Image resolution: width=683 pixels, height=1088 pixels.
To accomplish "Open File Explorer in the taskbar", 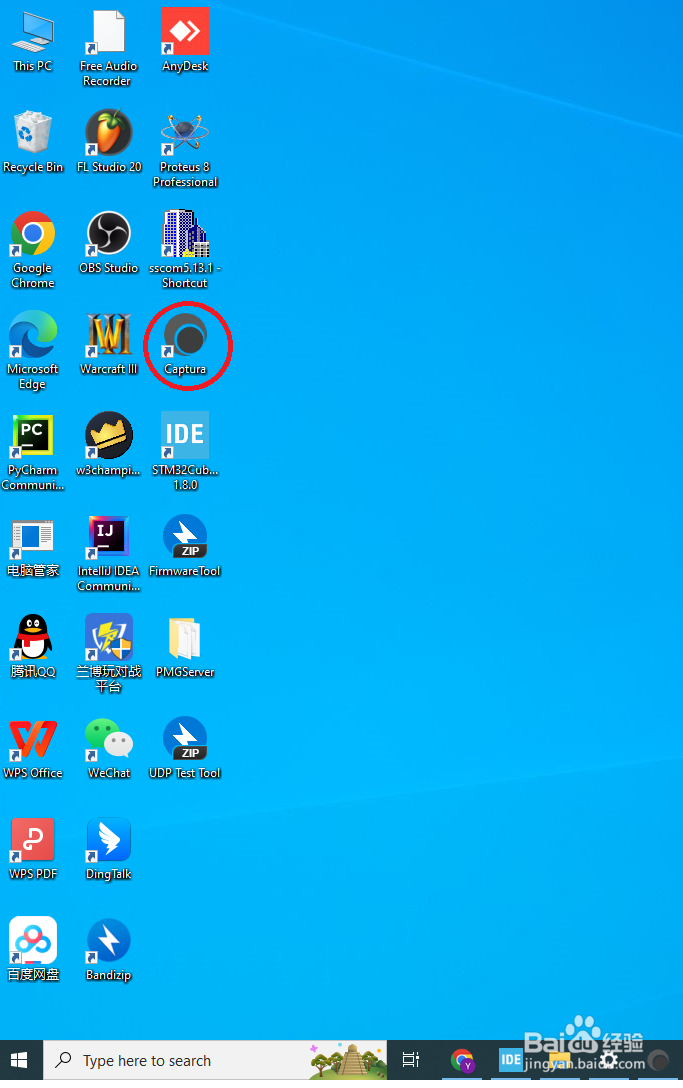I will tap(559, 1060).
